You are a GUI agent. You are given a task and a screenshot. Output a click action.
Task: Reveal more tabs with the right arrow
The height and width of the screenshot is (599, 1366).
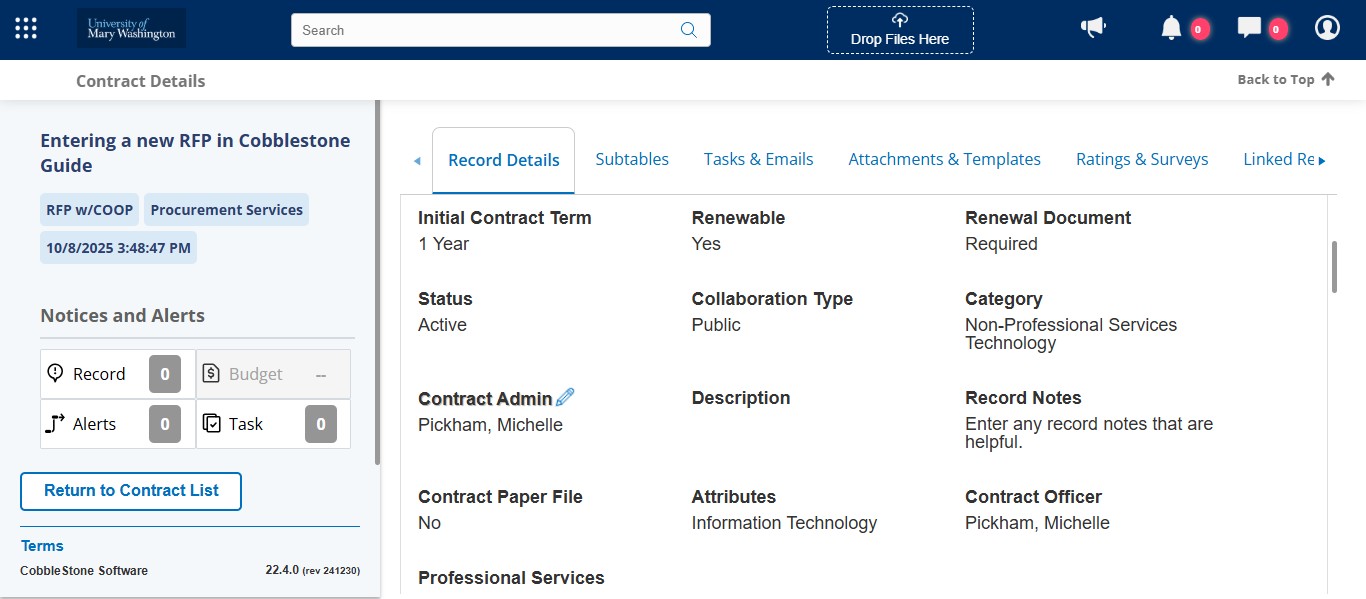tap(1323, 159)
